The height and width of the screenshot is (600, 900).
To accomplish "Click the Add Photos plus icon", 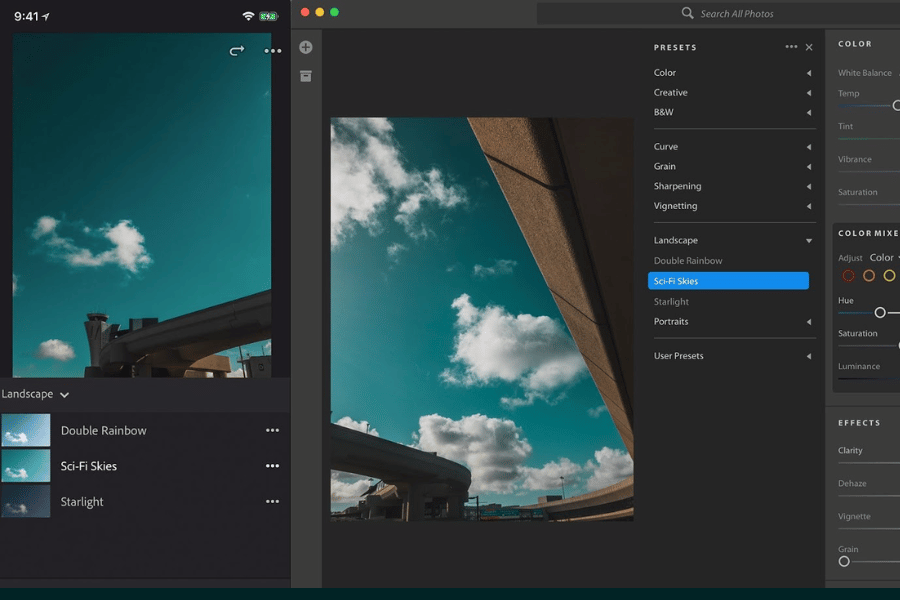I will tap(306, 47).
